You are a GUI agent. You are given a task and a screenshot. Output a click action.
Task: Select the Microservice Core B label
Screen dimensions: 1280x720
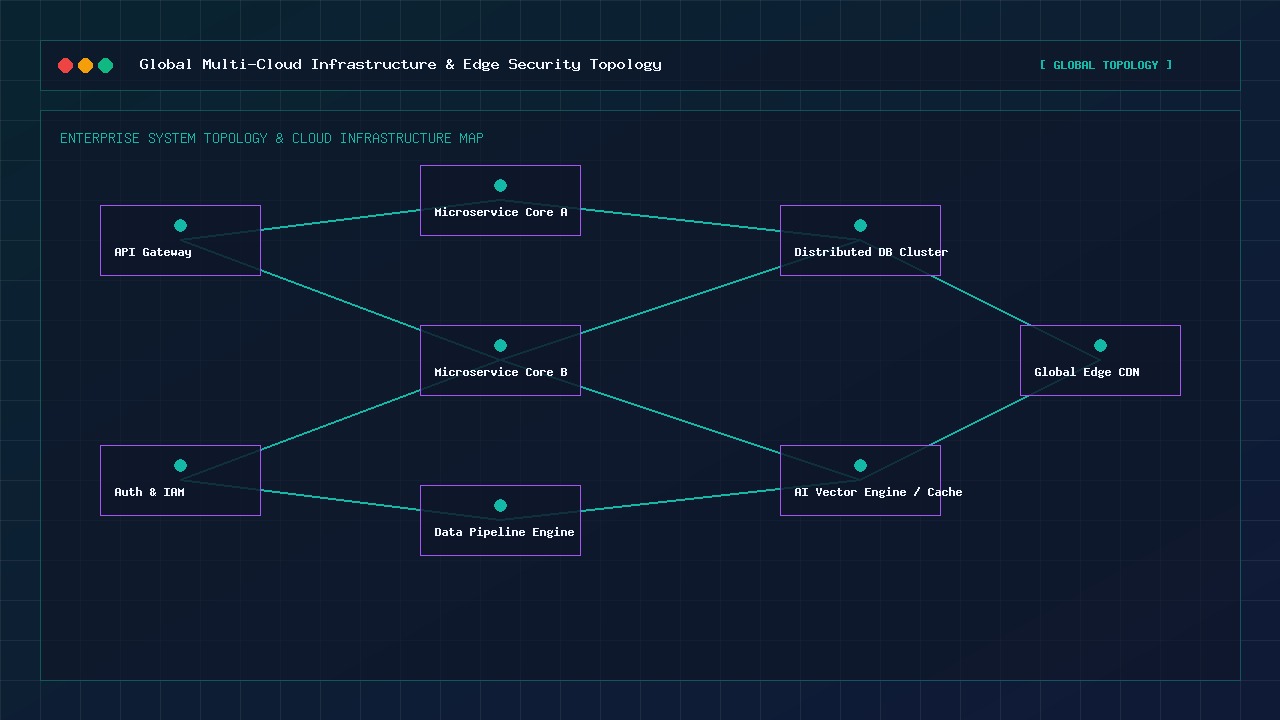coord(501,372)
